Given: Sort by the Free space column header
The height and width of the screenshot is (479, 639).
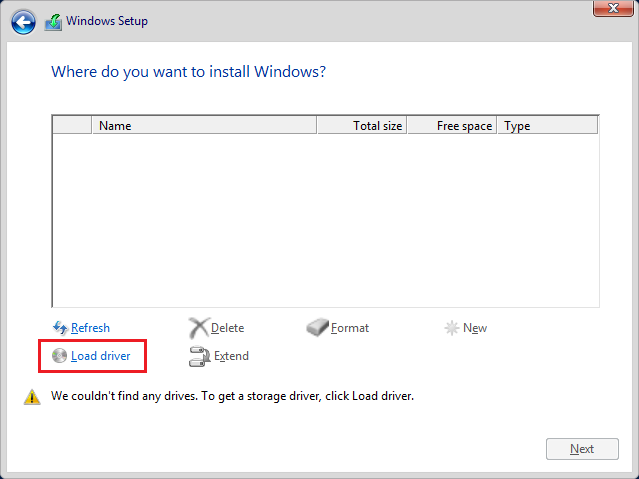Looking at the screenshot, I should (452, 126).
